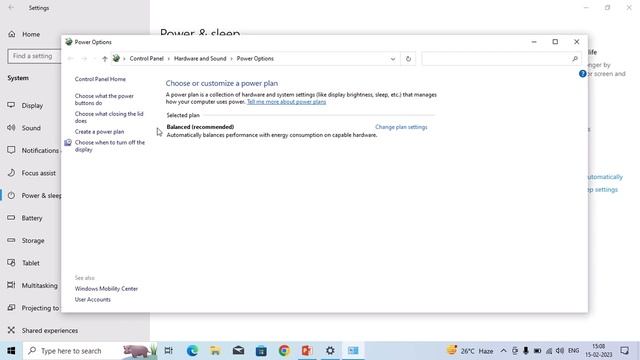Open Change plan settings for Balanced

(x=401, y=127)
